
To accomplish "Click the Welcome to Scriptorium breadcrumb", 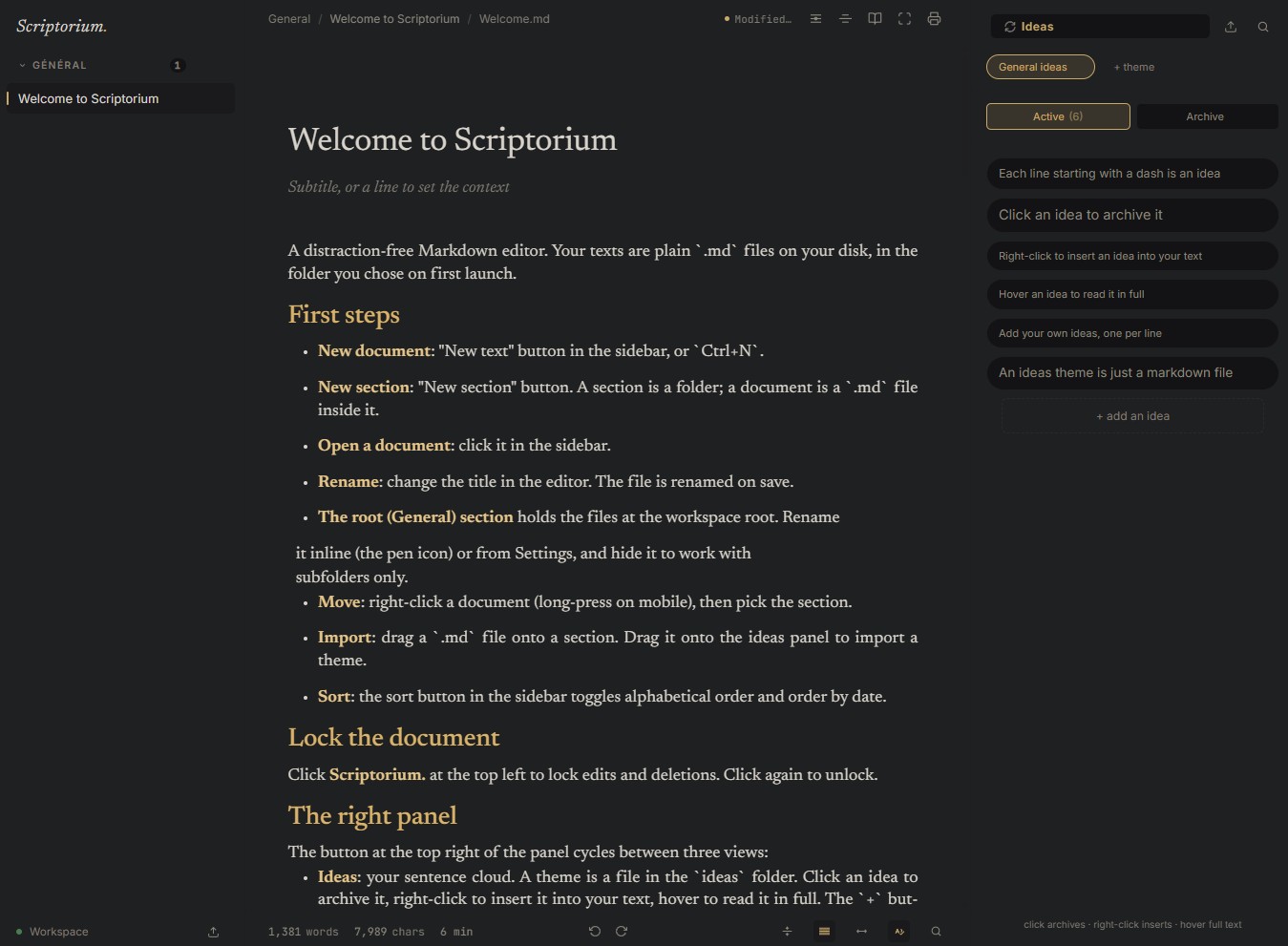I will [x=394, y=19].
